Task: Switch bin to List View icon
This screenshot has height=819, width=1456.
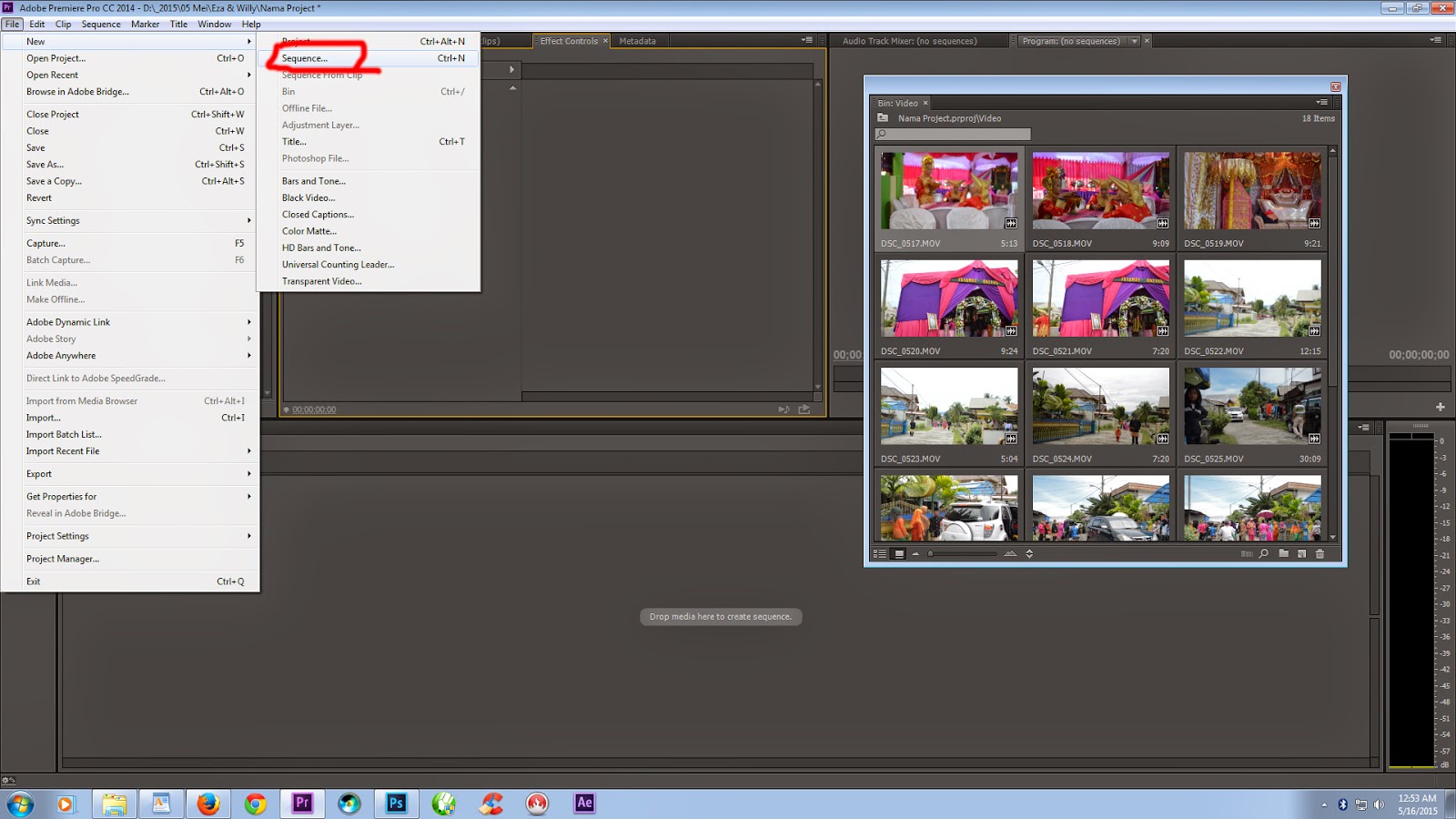Action: 880,553
